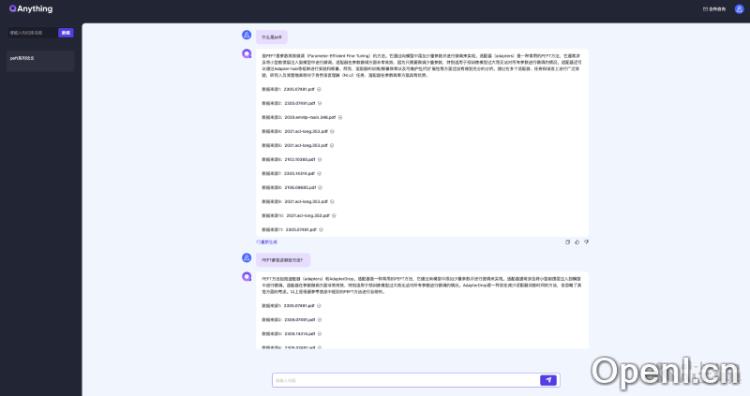Click the purple new-chat button in the sidebar
This screenshot has width=750, height=396.
(x=66, y=33)
